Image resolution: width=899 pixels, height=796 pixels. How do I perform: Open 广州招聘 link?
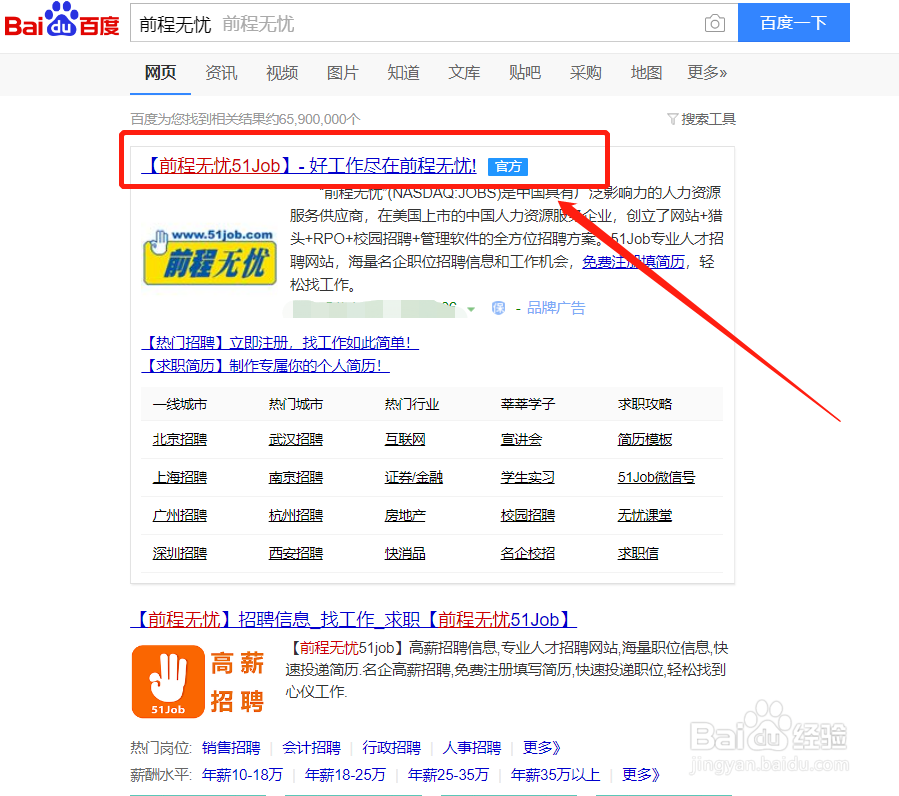pyautogui.click(x=179, y=515)
